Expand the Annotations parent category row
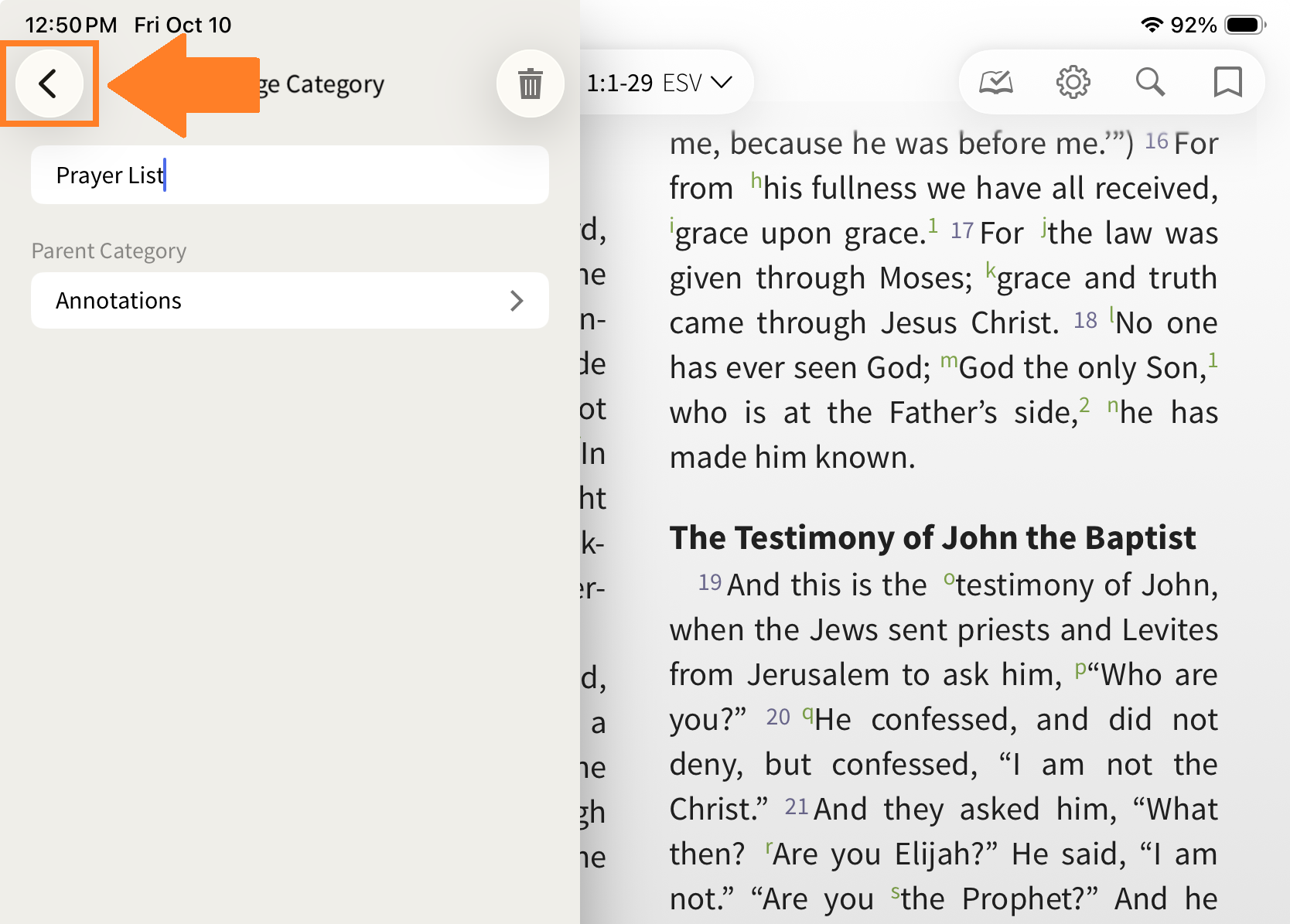1290x924 pixels. [289, 301]
